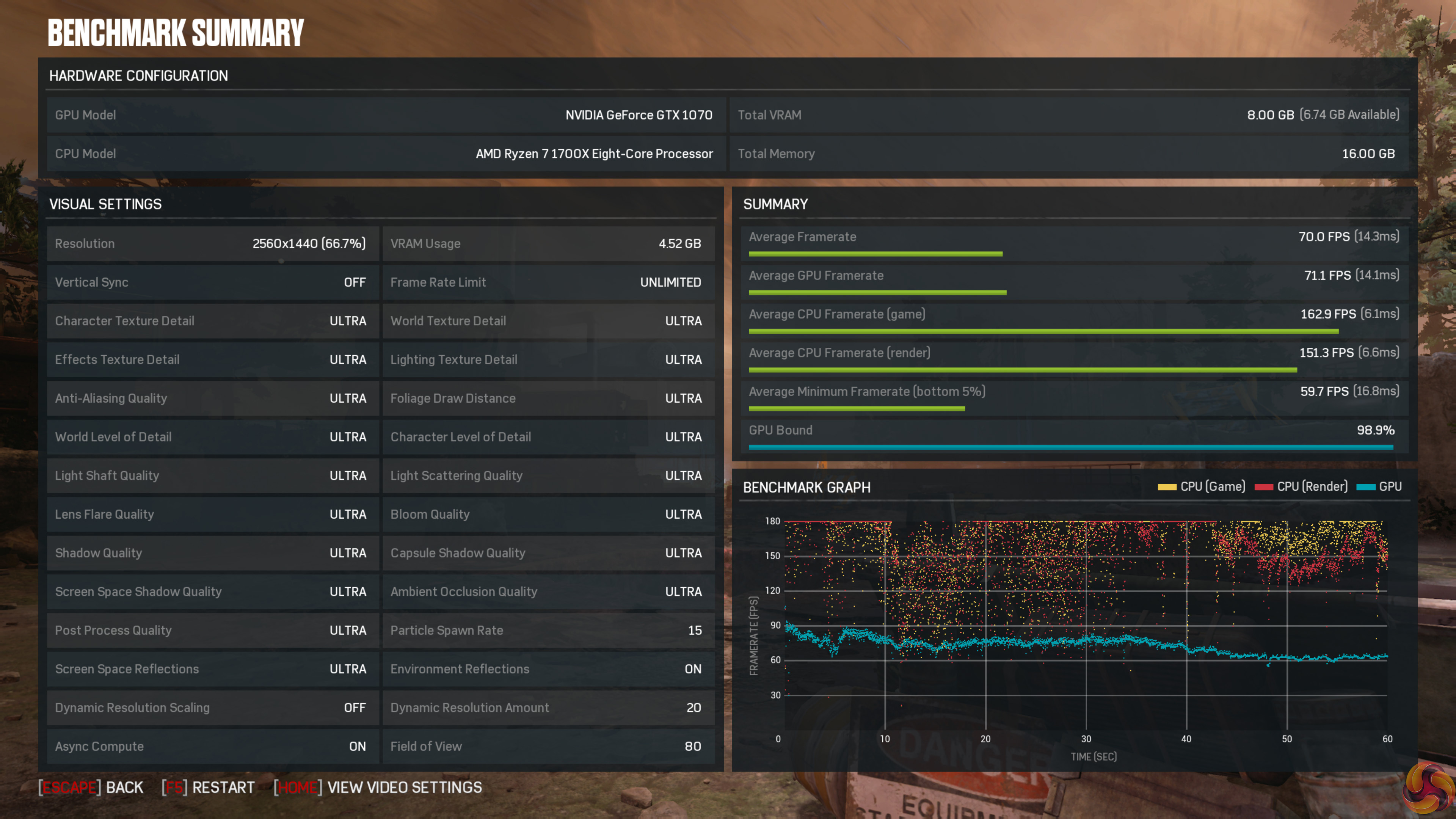Click the yellow CPU (Game) legend swatch

pos(1167,486)
